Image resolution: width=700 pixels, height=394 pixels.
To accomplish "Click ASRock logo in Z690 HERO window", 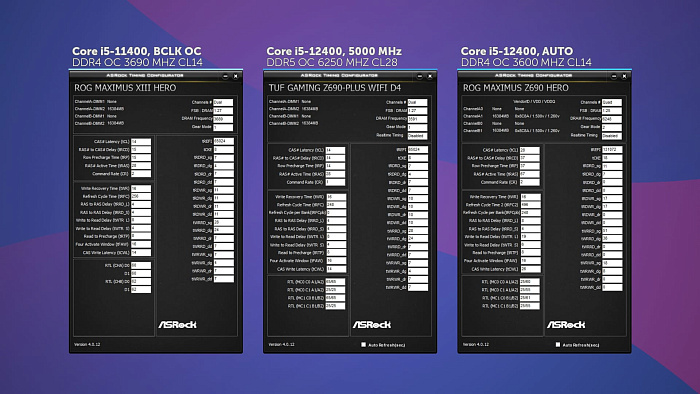I will 566,324.
